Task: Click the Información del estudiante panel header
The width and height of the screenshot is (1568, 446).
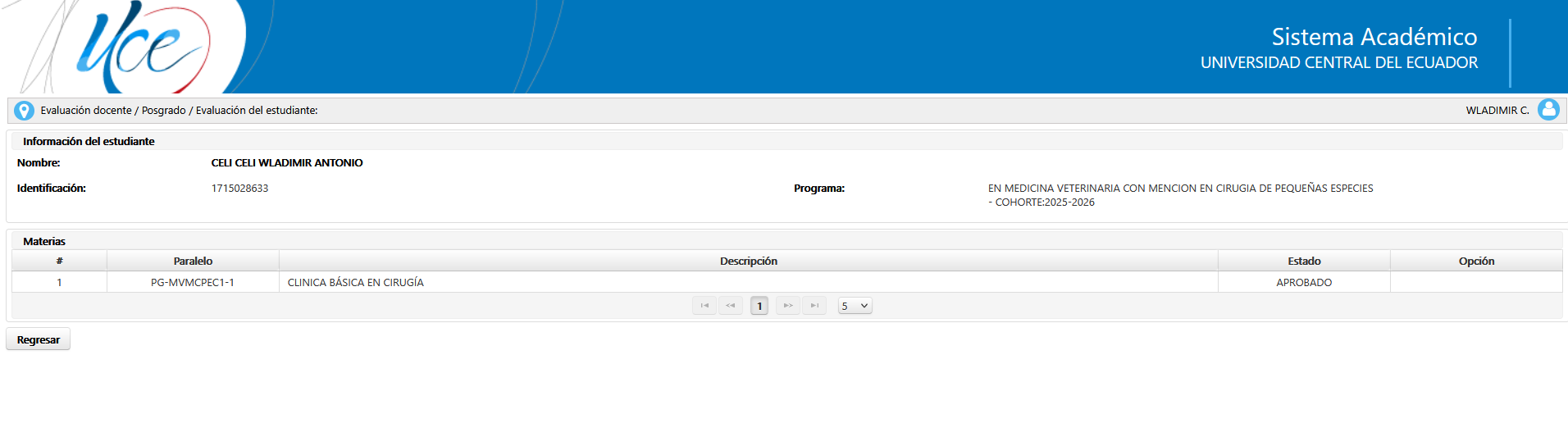Action: [786, 141]
